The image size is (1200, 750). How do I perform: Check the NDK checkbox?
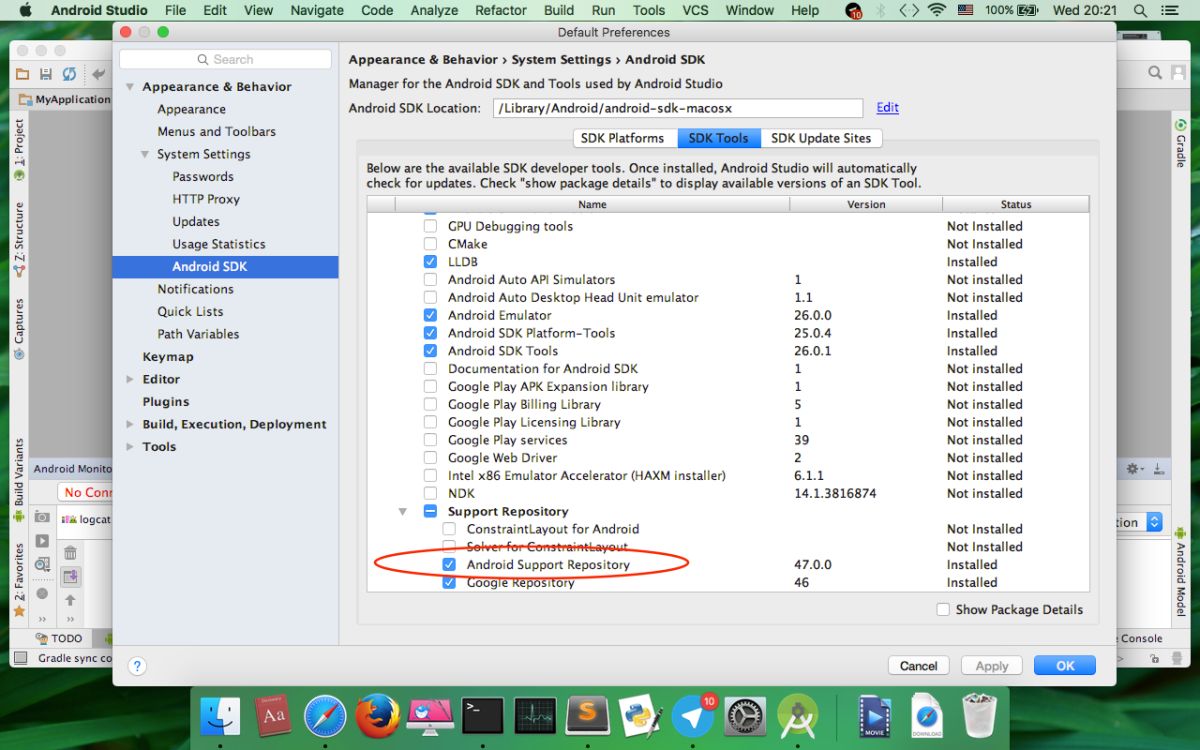coord(430,493)
